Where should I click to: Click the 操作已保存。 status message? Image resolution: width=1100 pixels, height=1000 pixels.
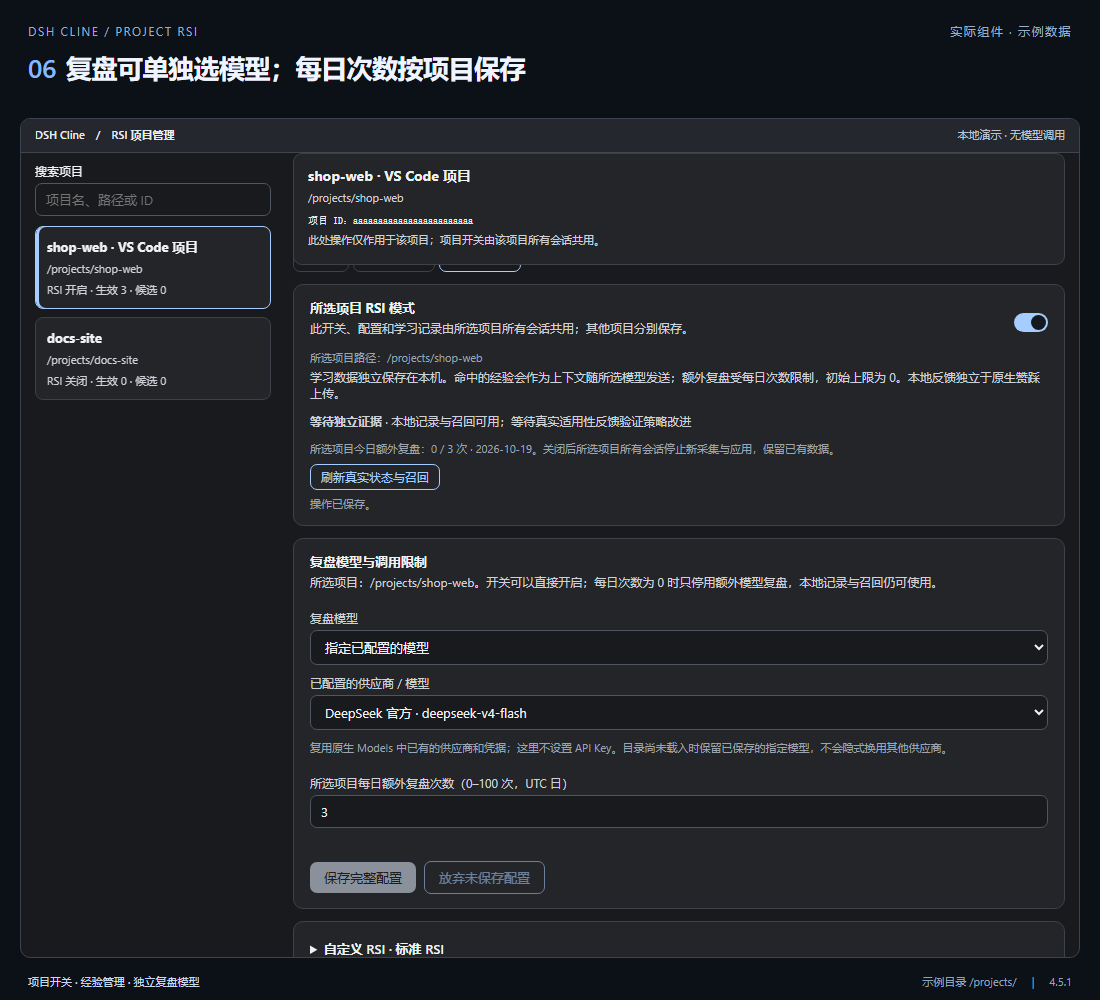[x=340, y=504]
